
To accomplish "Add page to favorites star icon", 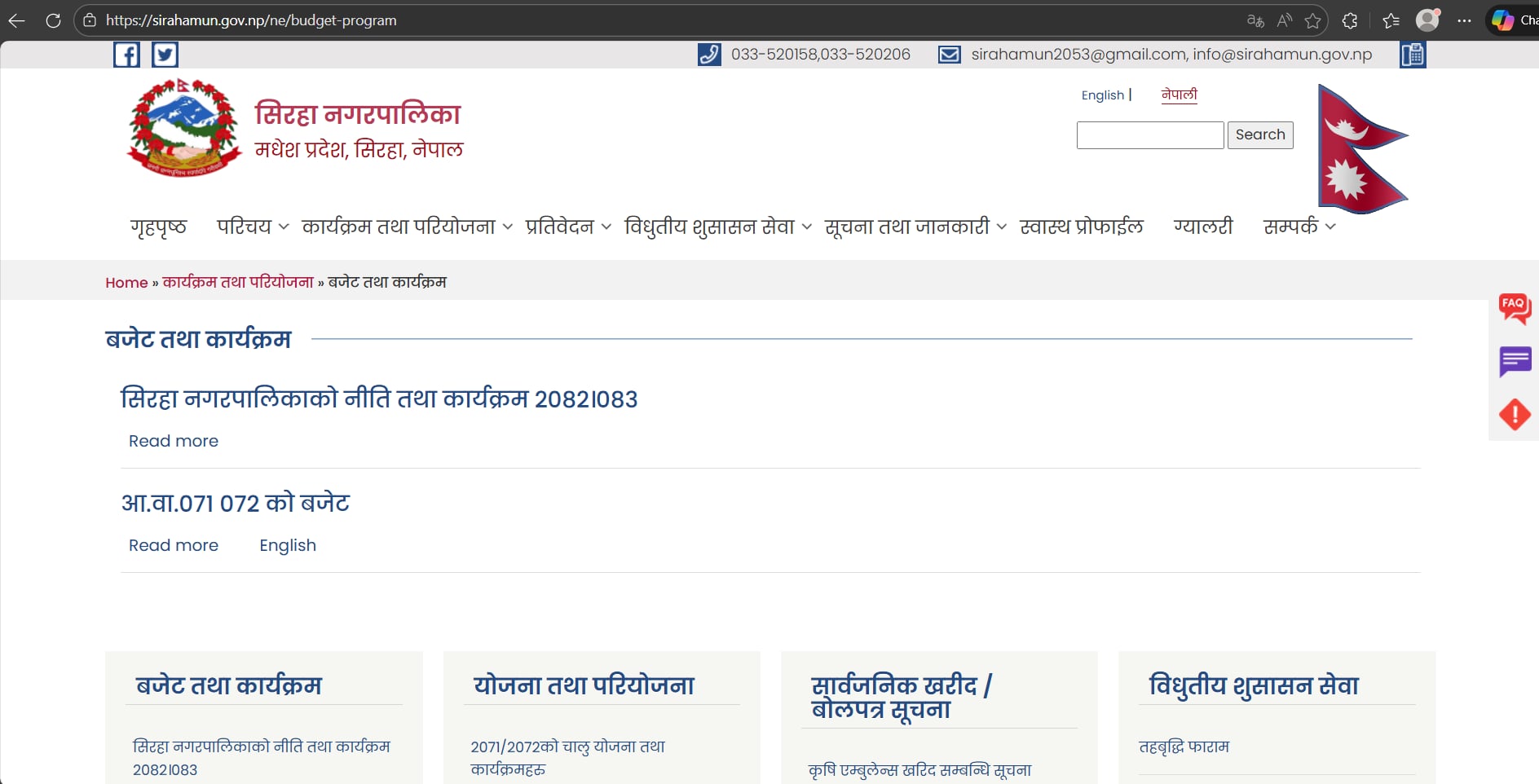I will point(1312,20).
